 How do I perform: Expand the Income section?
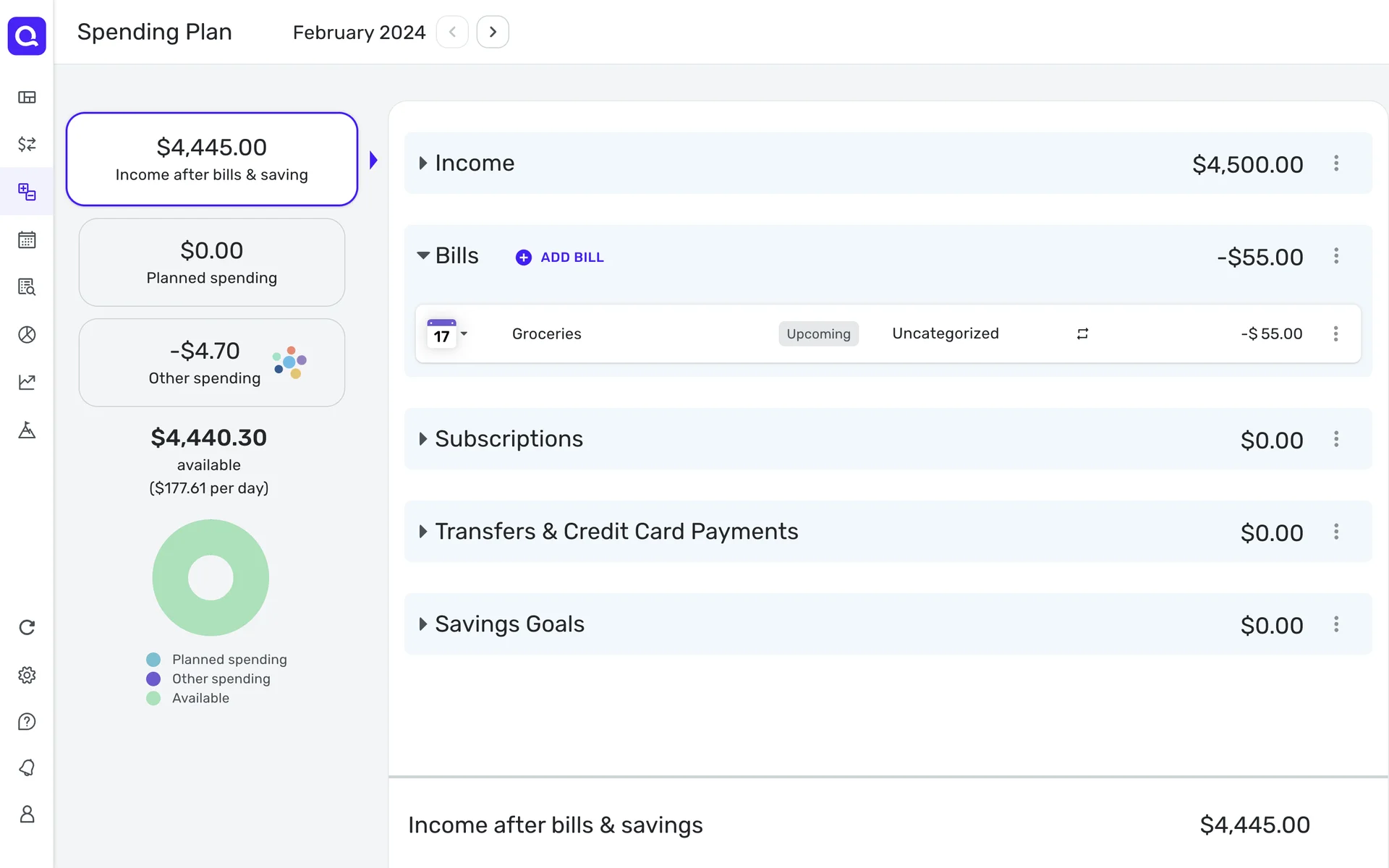(x=423, y=163)
